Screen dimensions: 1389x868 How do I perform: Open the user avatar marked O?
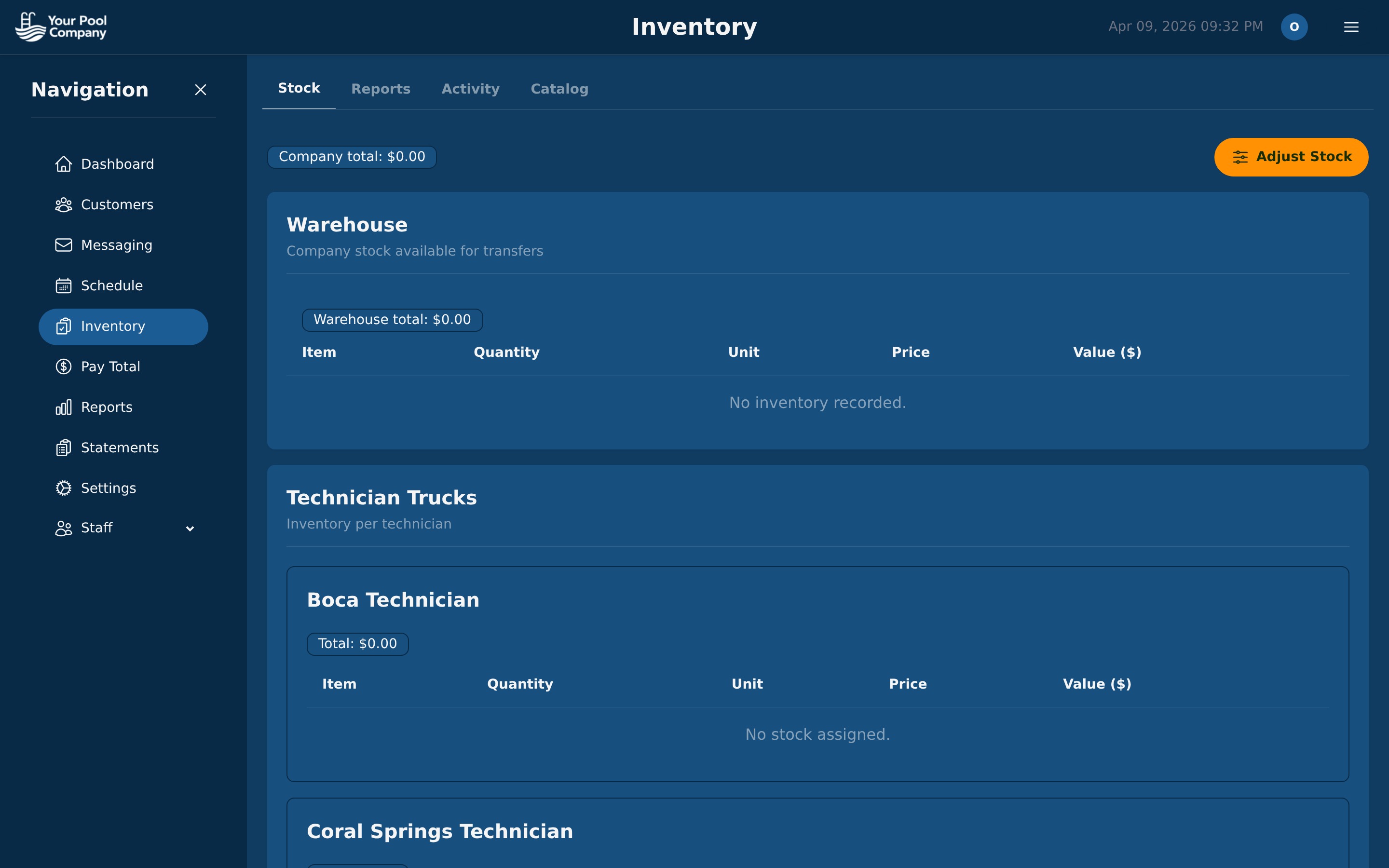pos(1294,27)
